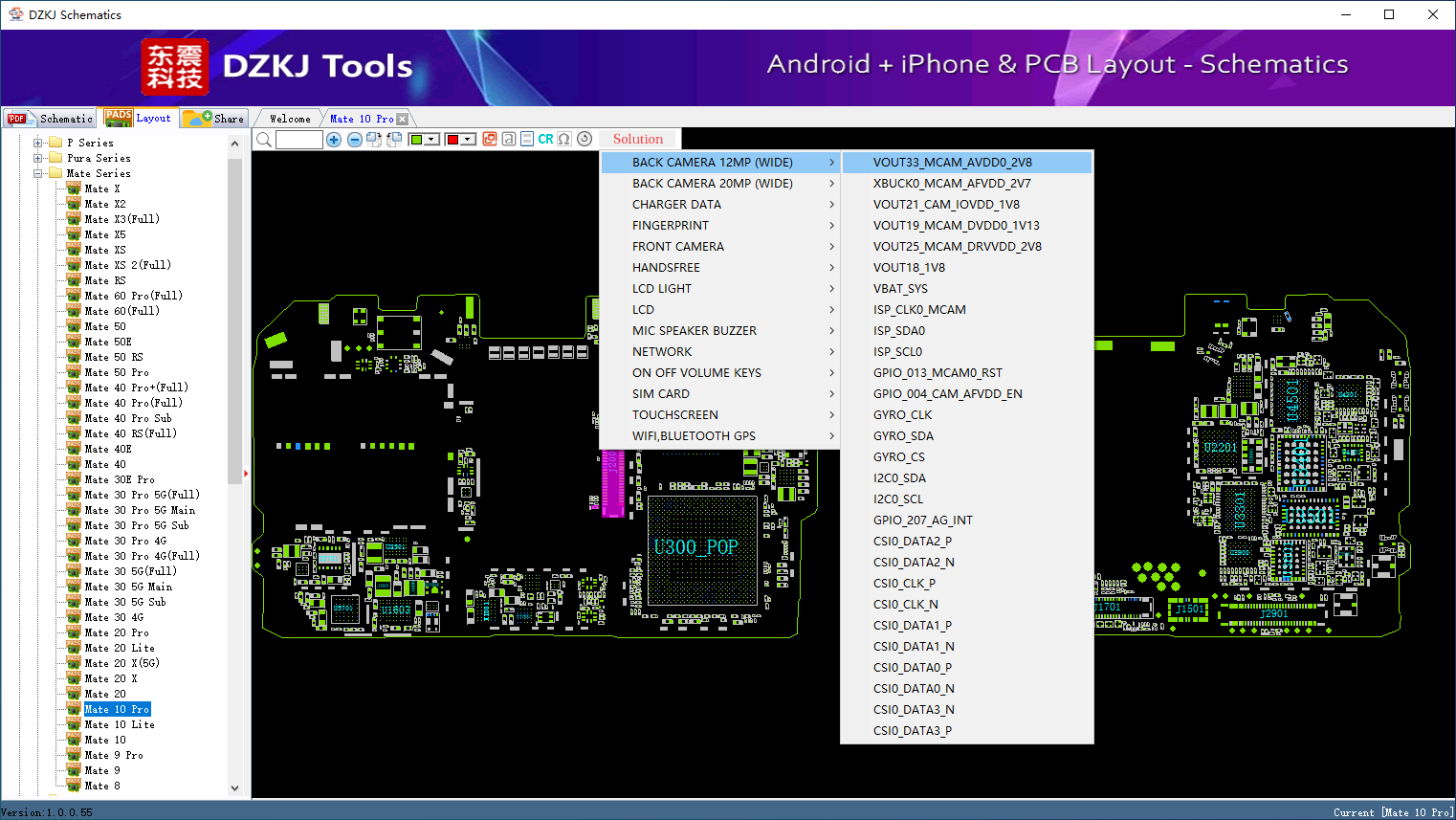This screenshot has height=820, width=1456.
Task: Select Mate 20 X(5G) in the tree
Action: click(122, 663)
